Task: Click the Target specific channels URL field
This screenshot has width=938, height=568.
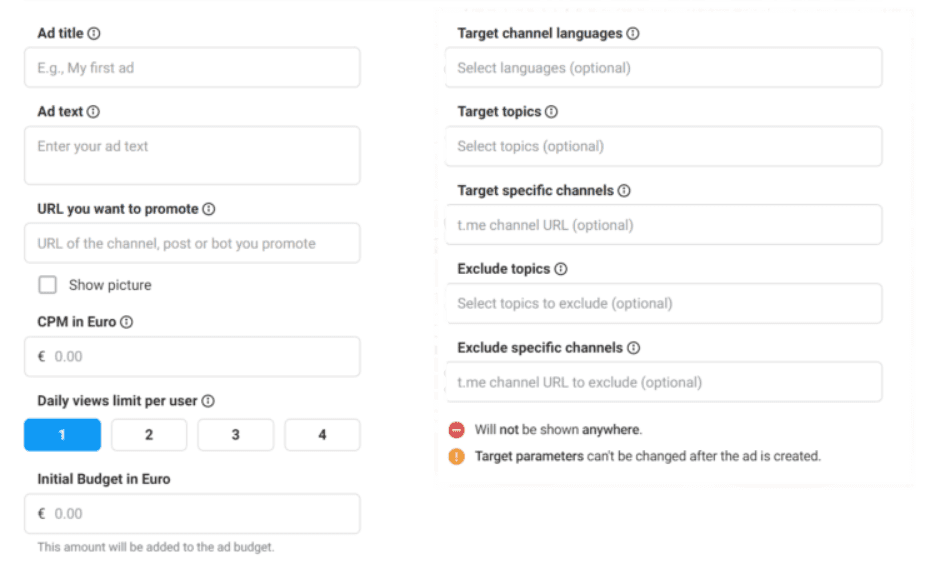Action: tap(664, 225)
